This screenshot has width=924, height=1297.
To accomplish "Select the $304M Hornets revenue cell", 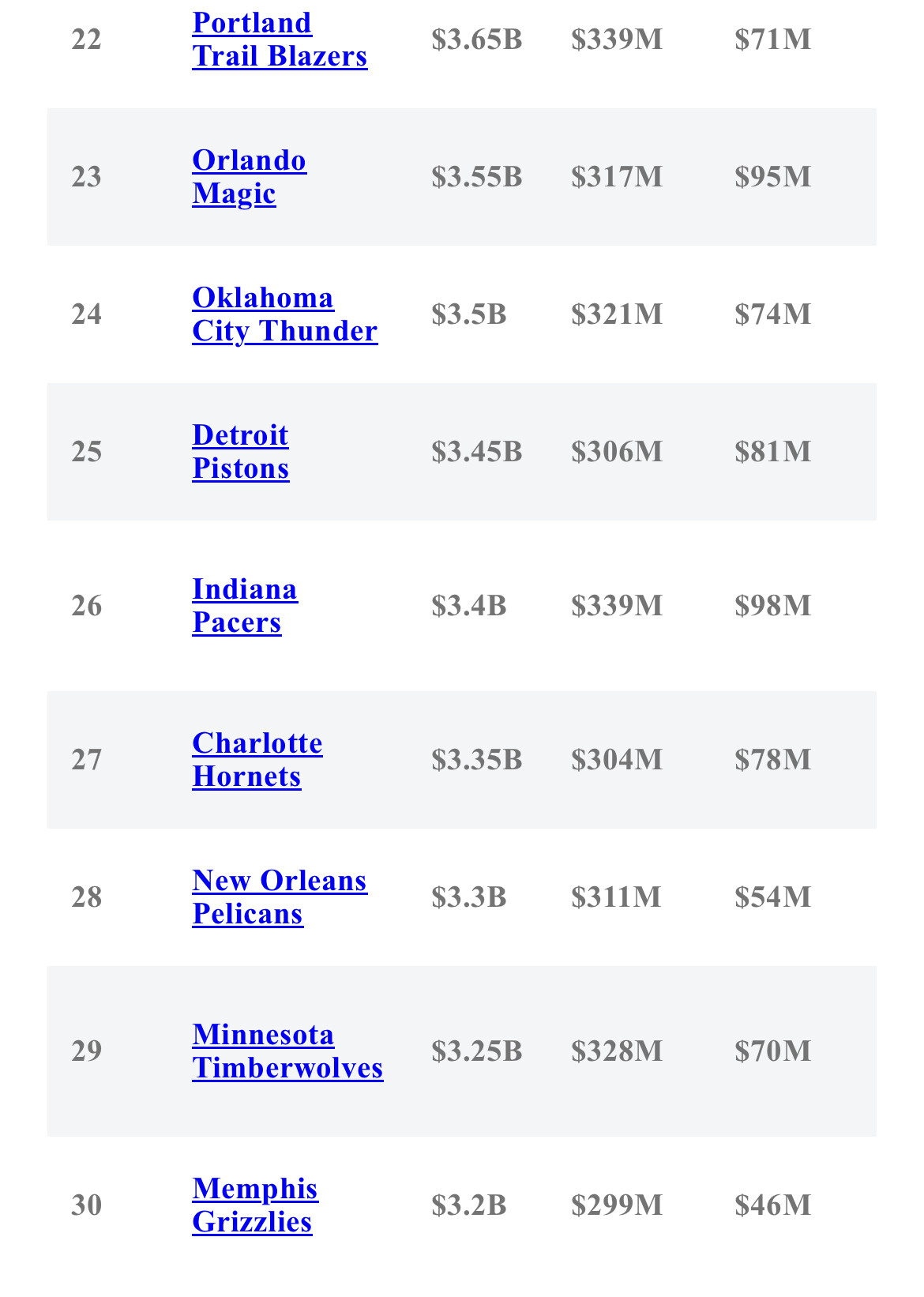I will click(617, 760).
